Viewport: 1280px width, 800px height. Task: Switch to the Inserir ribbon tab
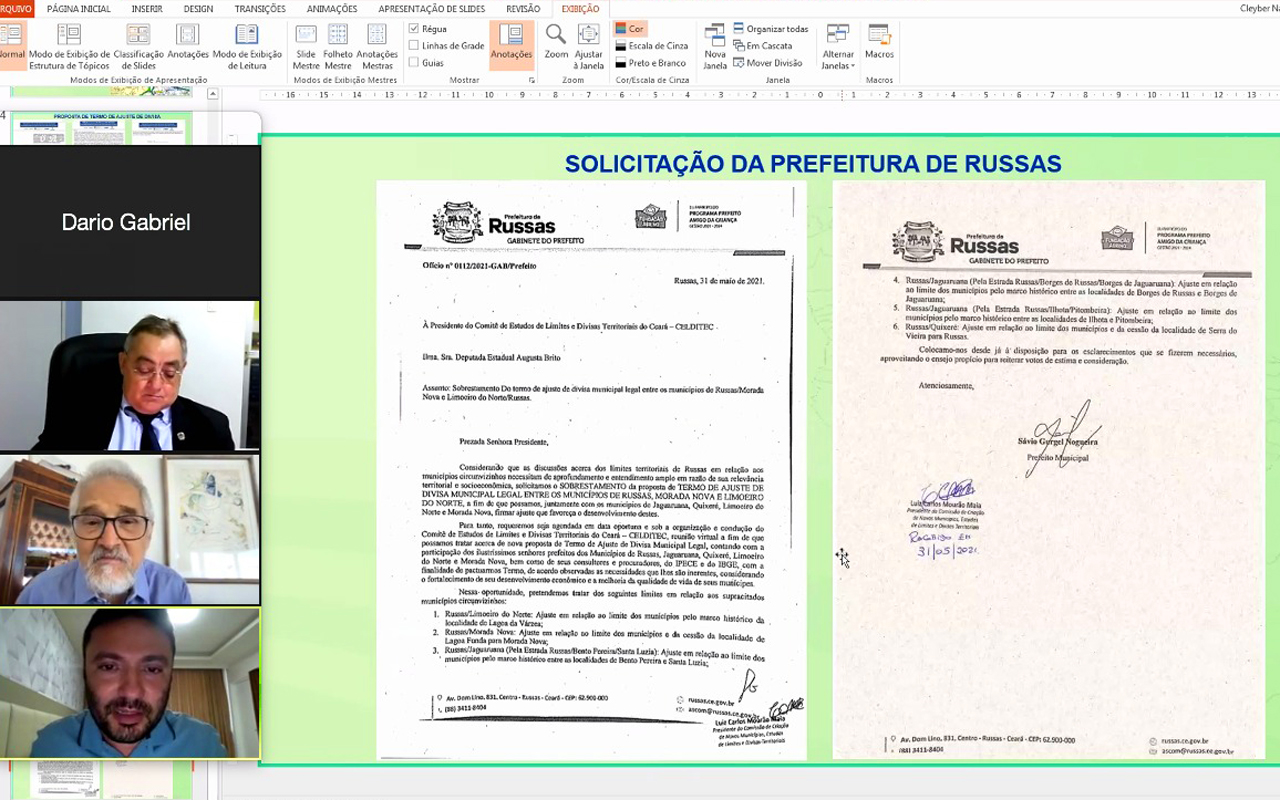tap(147, 9)
